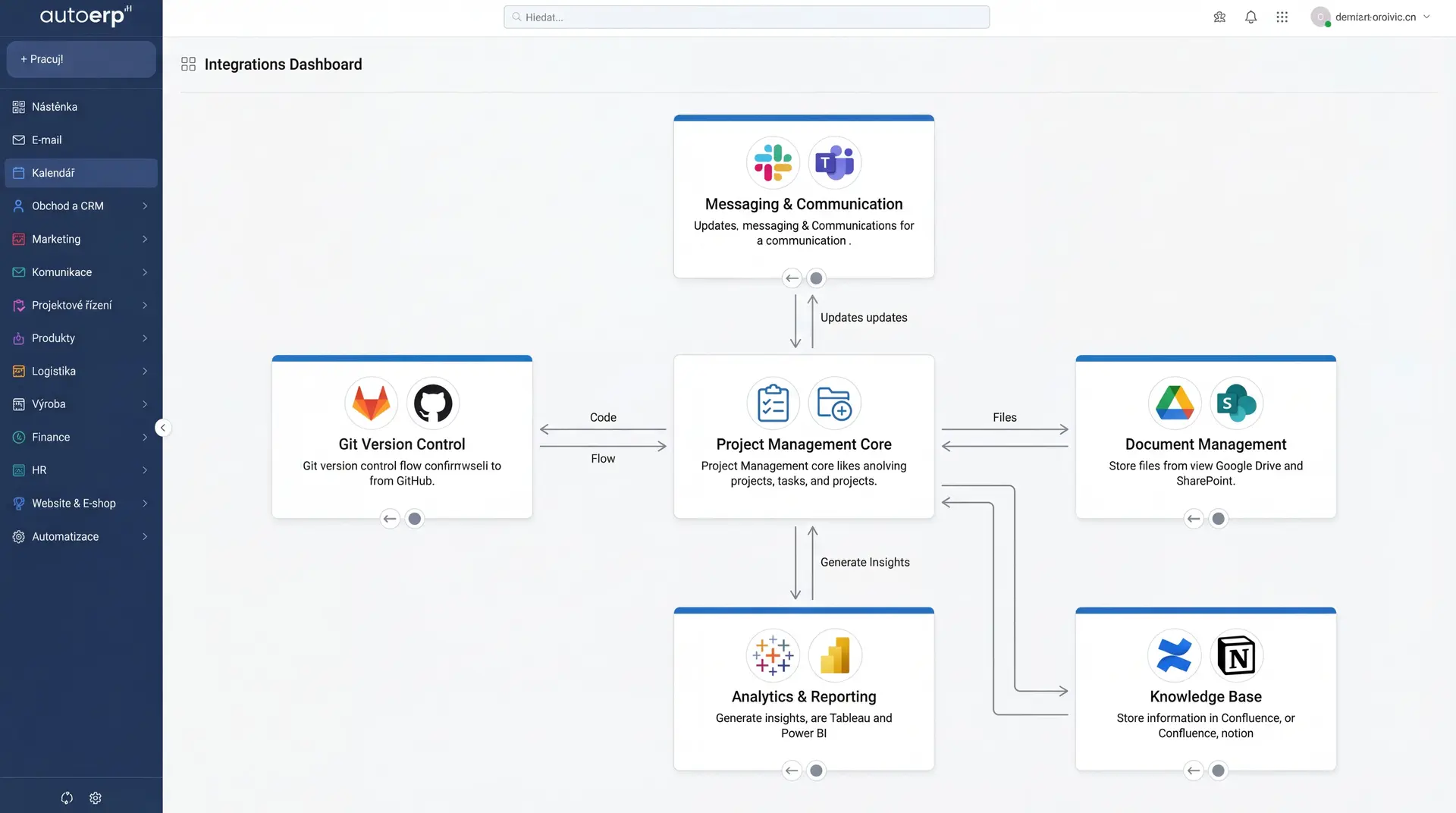Image resolution: width=1456 pixels, height=813 pixels.
Task: Click the Tableau icon
Action: click(x=773, y=655)
